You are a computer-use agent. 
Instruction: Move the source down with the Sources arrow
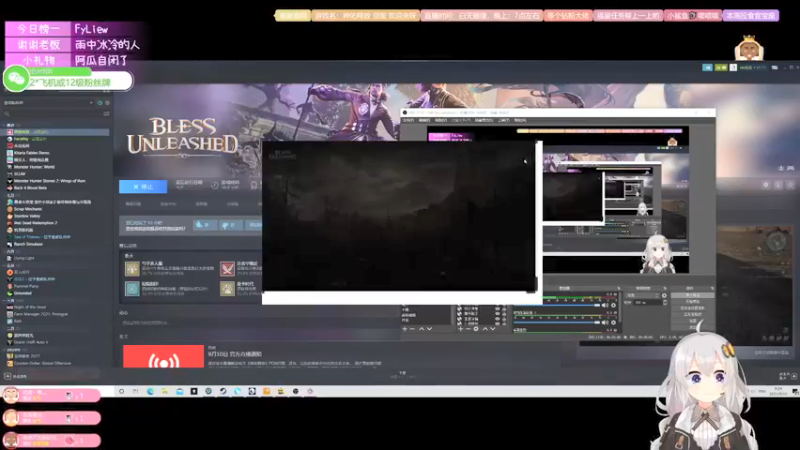pyautogui.click(x=492, y=329)
